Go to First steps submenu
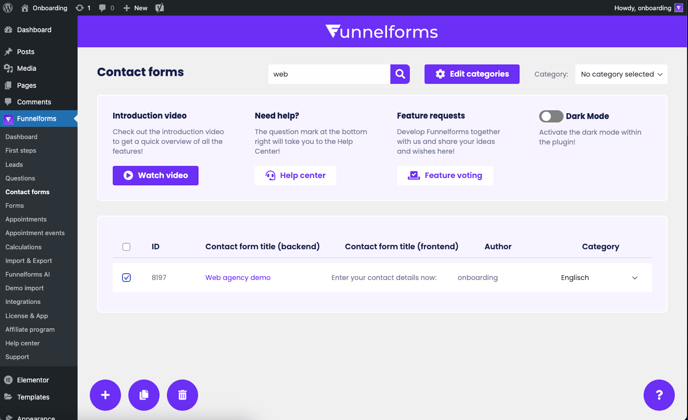The height and width of the screenshot is (420, 688). pyautogui.click(x=21, y=151)
